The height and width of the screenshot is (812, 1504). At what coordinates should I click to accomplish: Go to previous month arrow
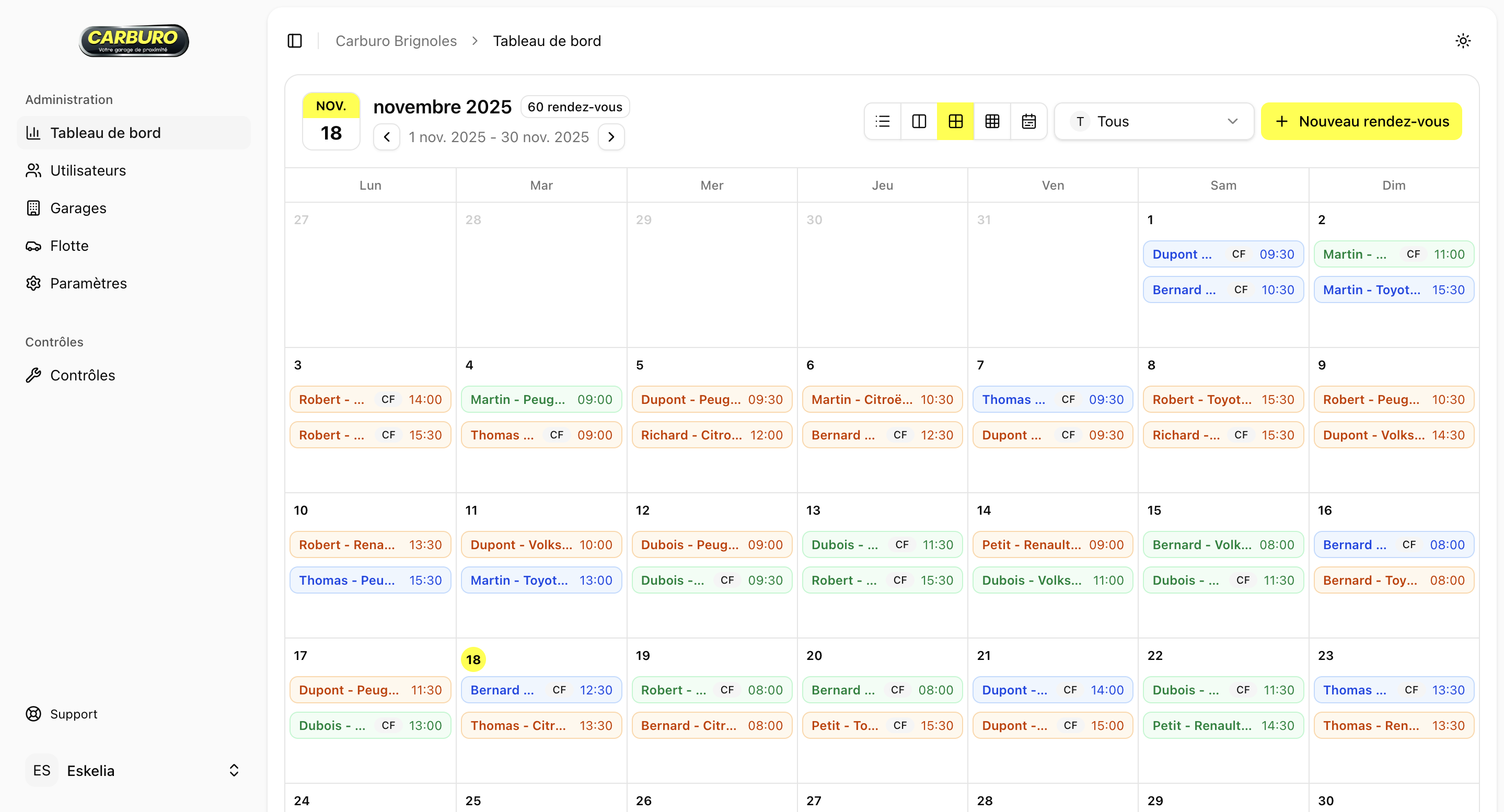[387, 137]
